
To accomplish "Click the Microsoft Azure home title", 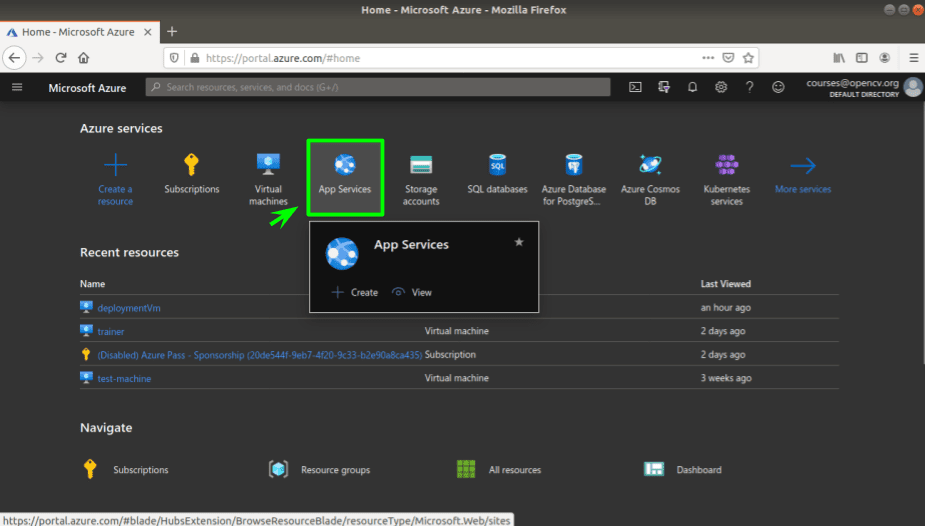I will 87,88.
